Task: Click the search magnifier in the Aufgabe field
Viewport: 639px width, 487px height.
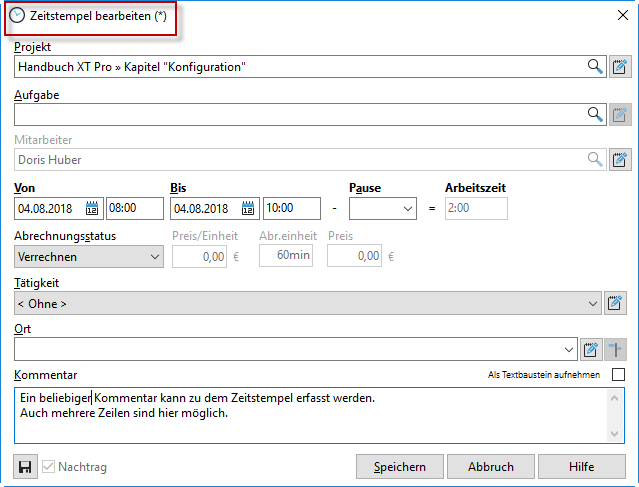Action: [x=595, y=114]
